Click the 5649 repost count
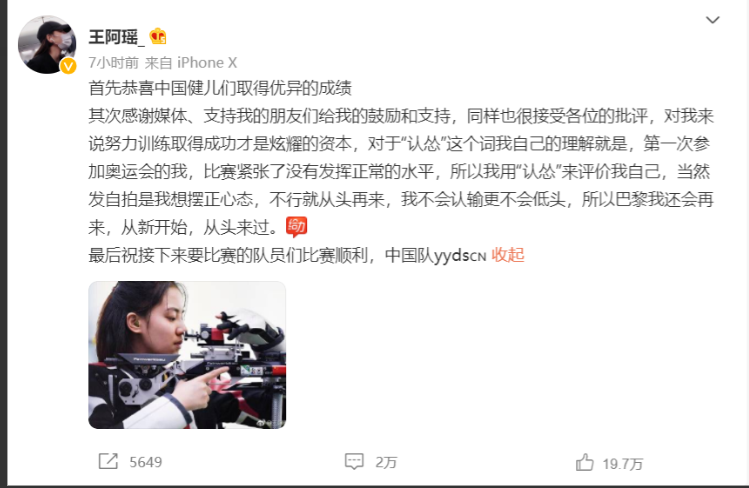749x488 pixels. click(x=146, y=462)
